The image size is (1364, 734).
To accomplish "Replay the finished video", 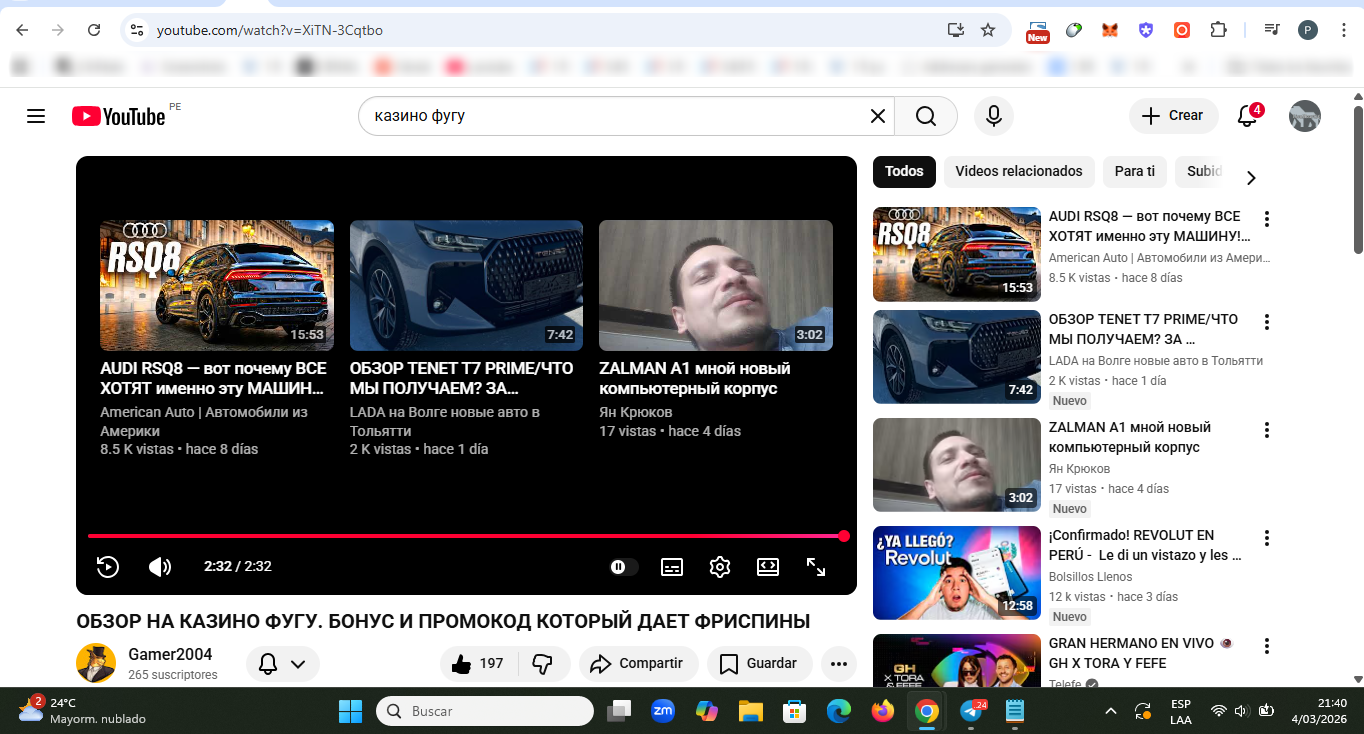I will [x=108, y=567].
